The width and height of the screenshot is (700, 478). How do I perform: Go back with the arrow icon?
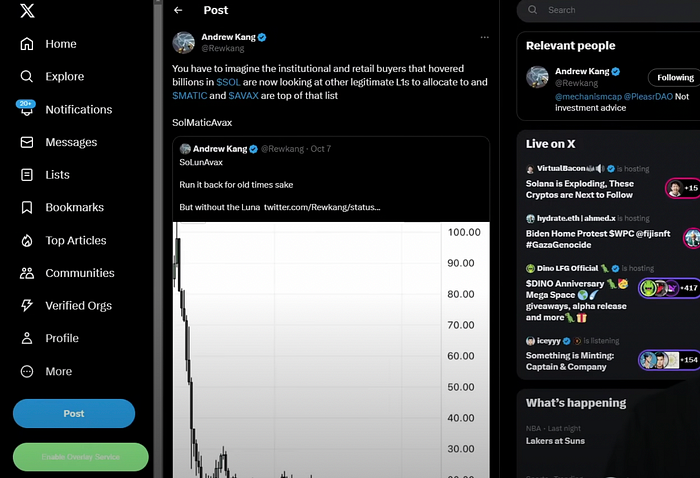point(178,10)
